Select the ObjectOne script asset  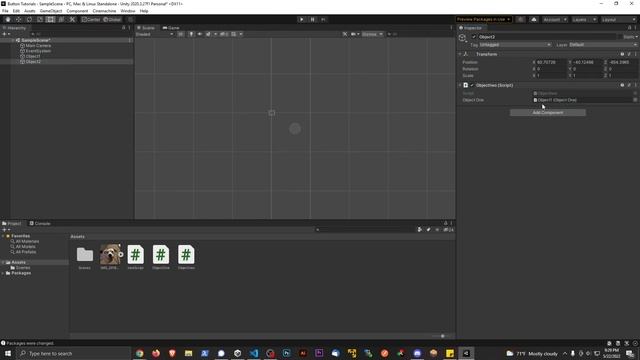pyautogui.click(x=161, y=257)
